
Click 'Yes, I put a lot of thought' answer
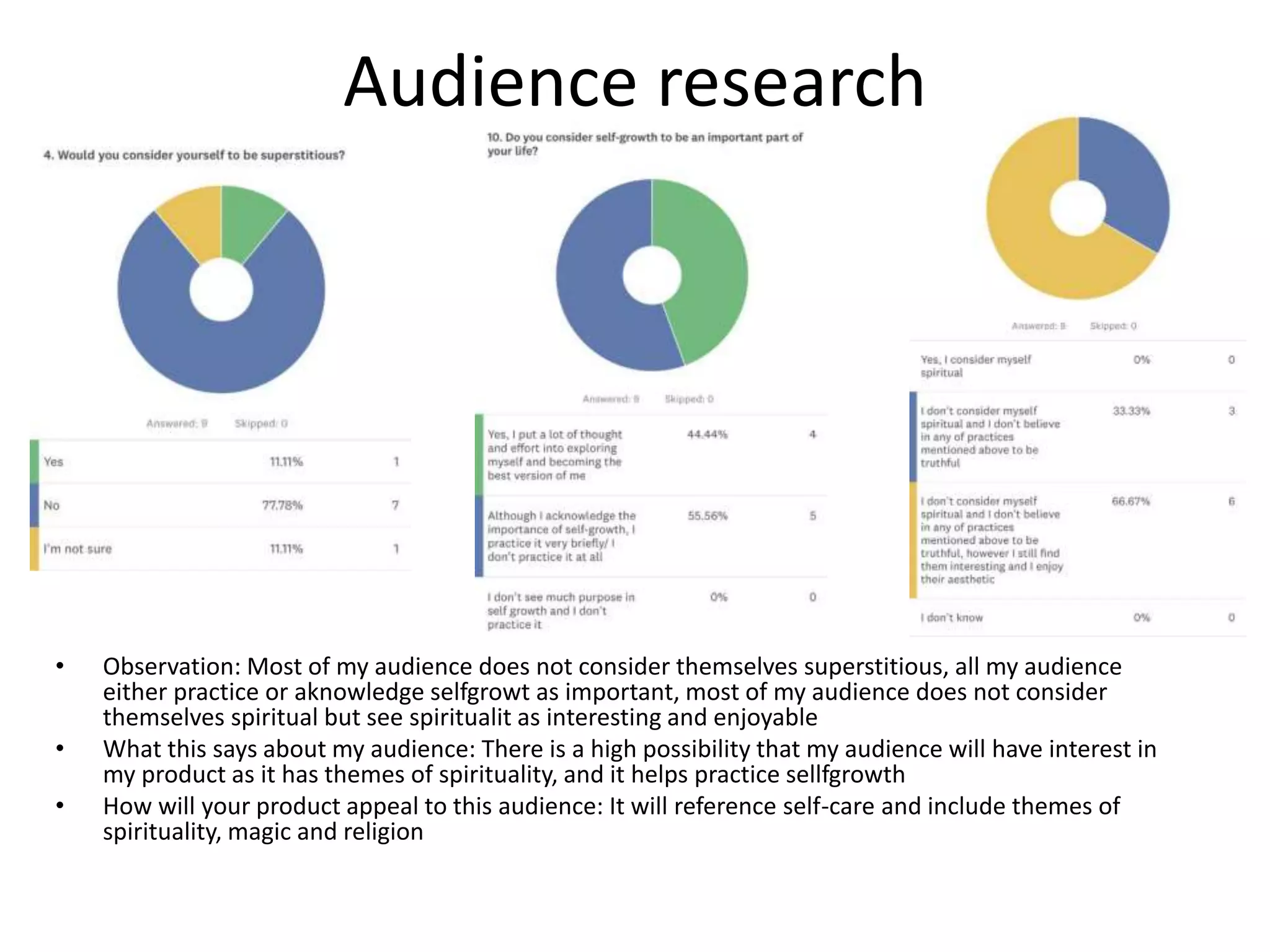coord(554,455)
